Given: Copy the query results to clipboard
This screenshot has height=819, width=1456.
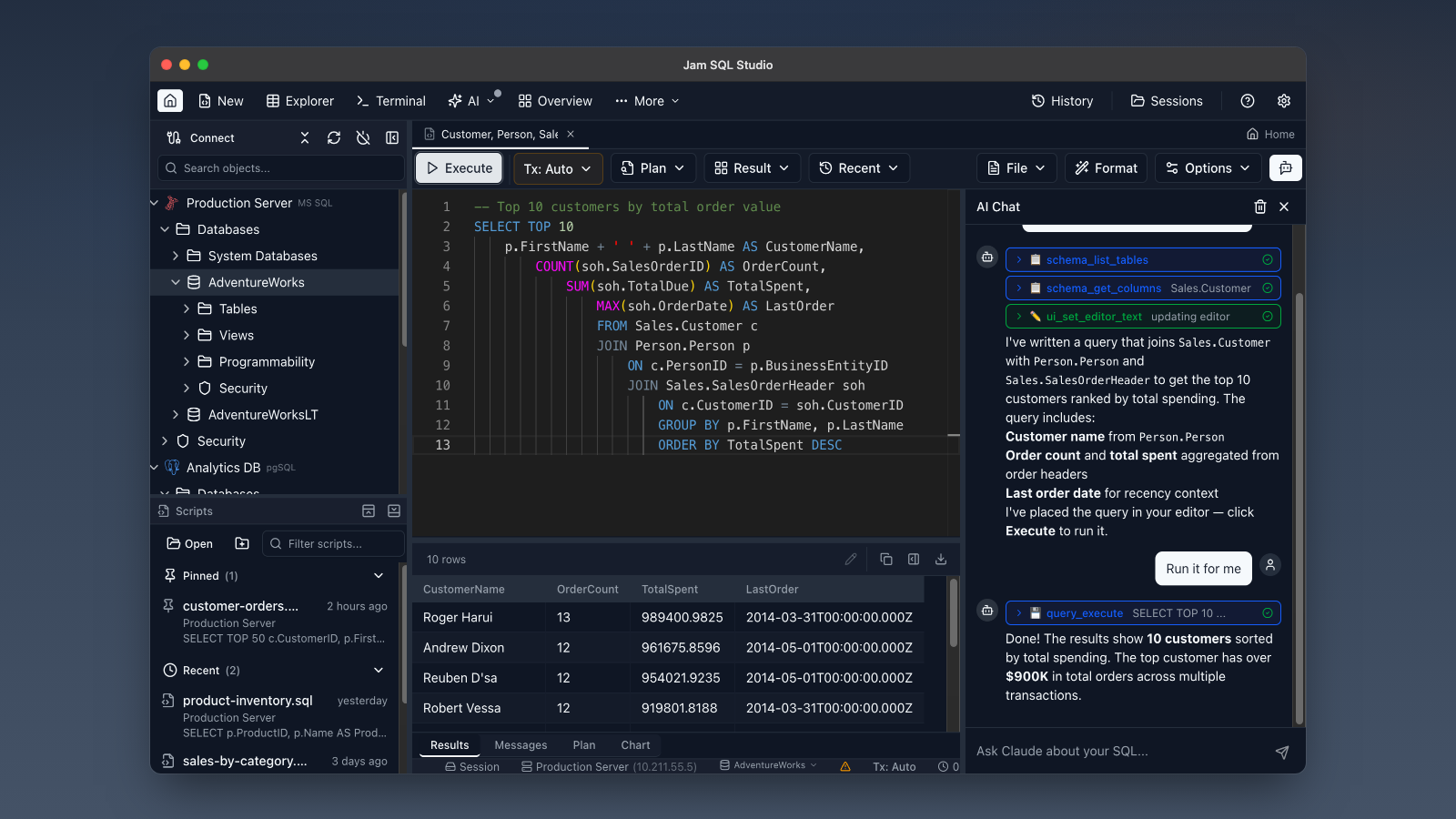Looking at the screenshot, I should click(885, 560).
